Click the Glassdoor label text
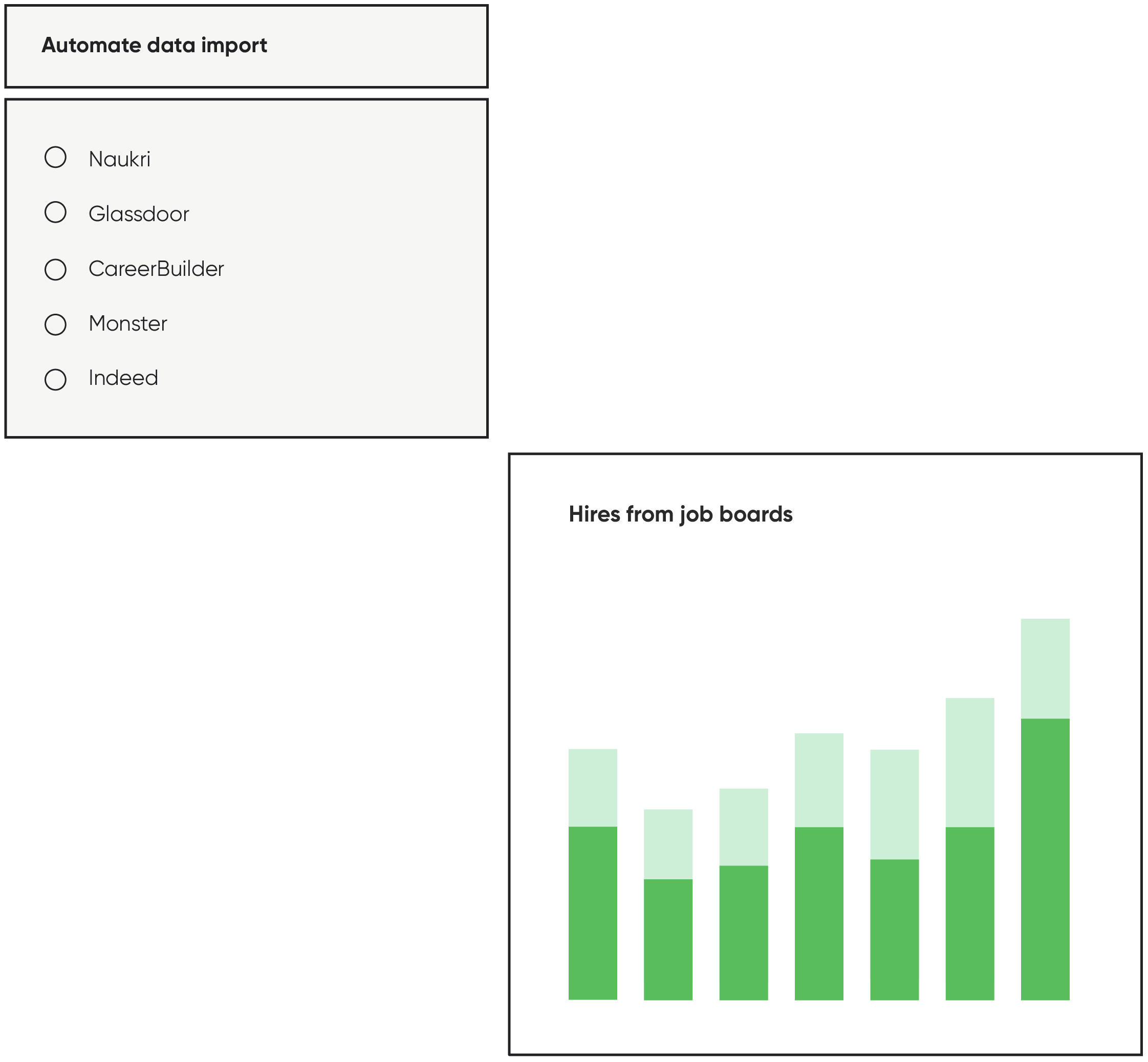Viewport: 1148px width, 1062px height. pos(139,214)
